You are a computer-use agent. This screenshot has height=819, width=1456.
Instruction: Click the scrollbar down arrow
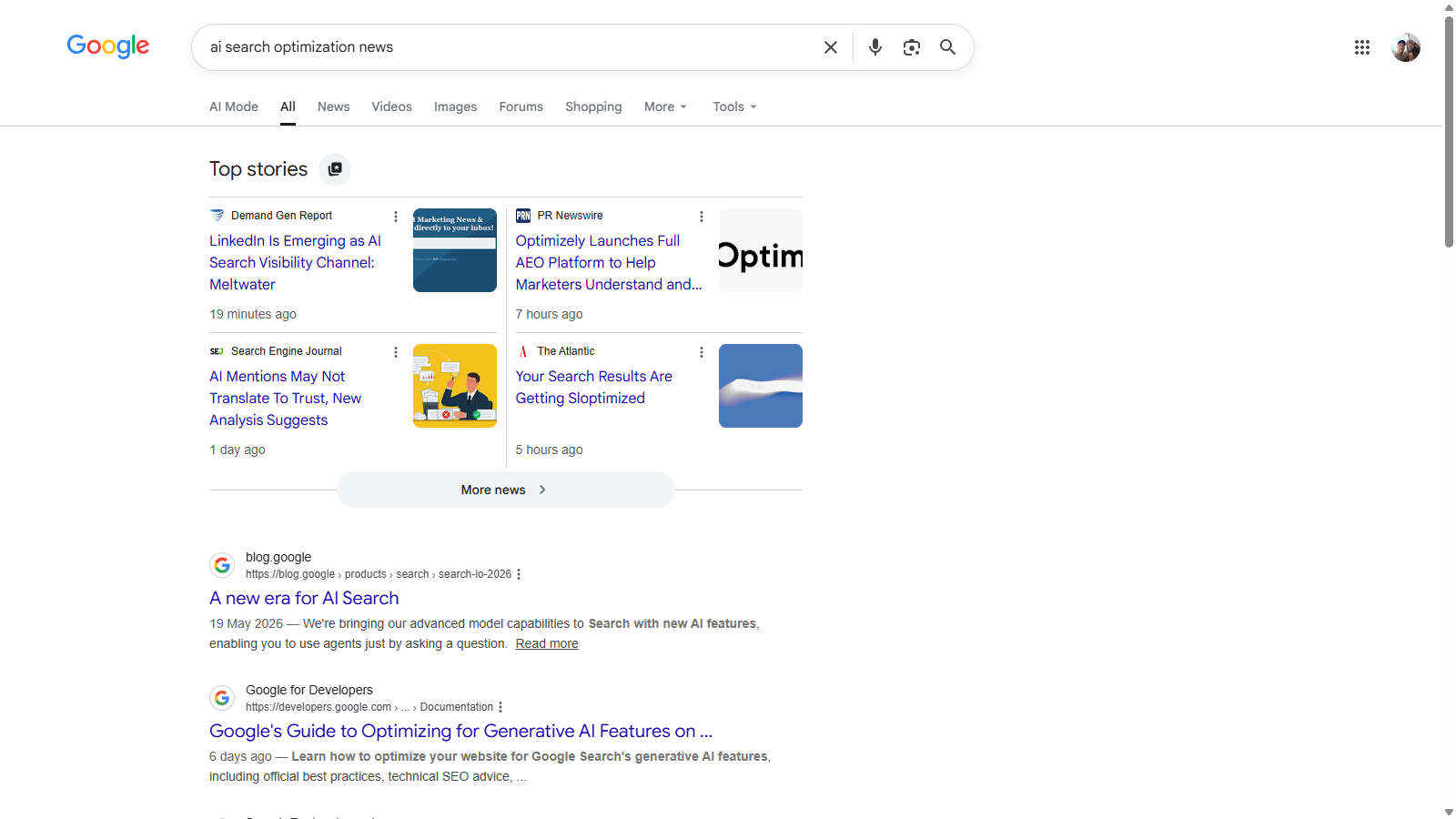click(x=1449, y=812)
